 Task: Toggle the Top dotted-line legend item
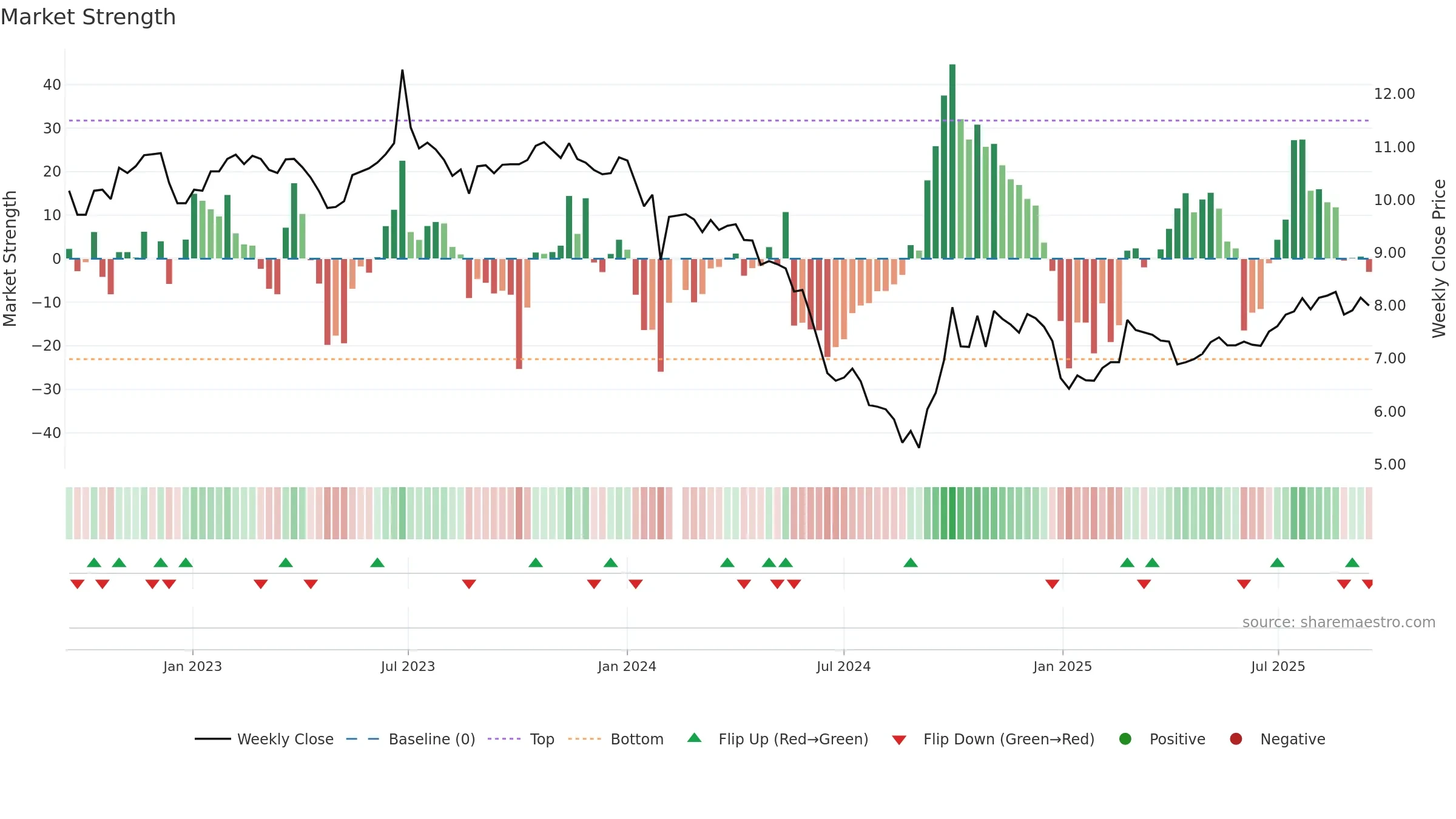(x=521, y=739)
